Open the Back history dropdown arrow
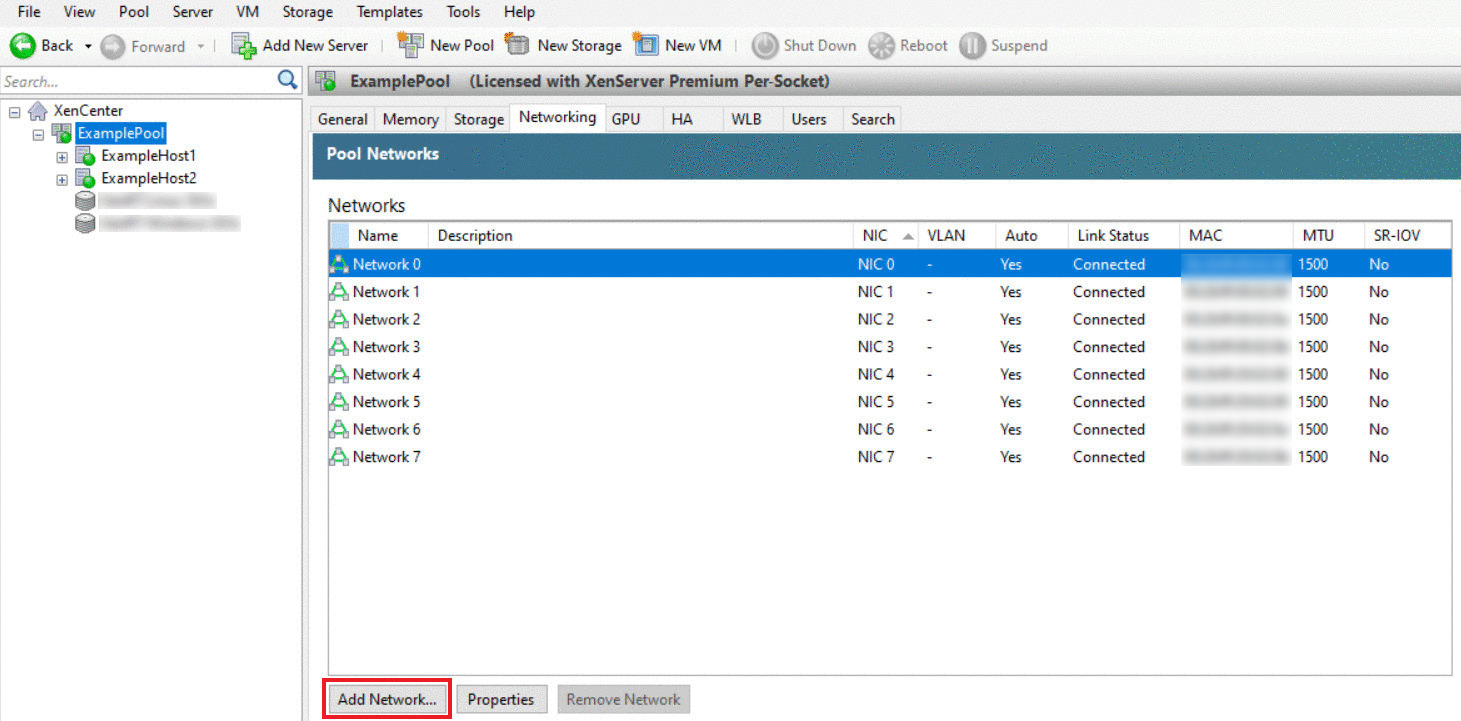Screen dimensions: 1461x721 tap(88, 46)
